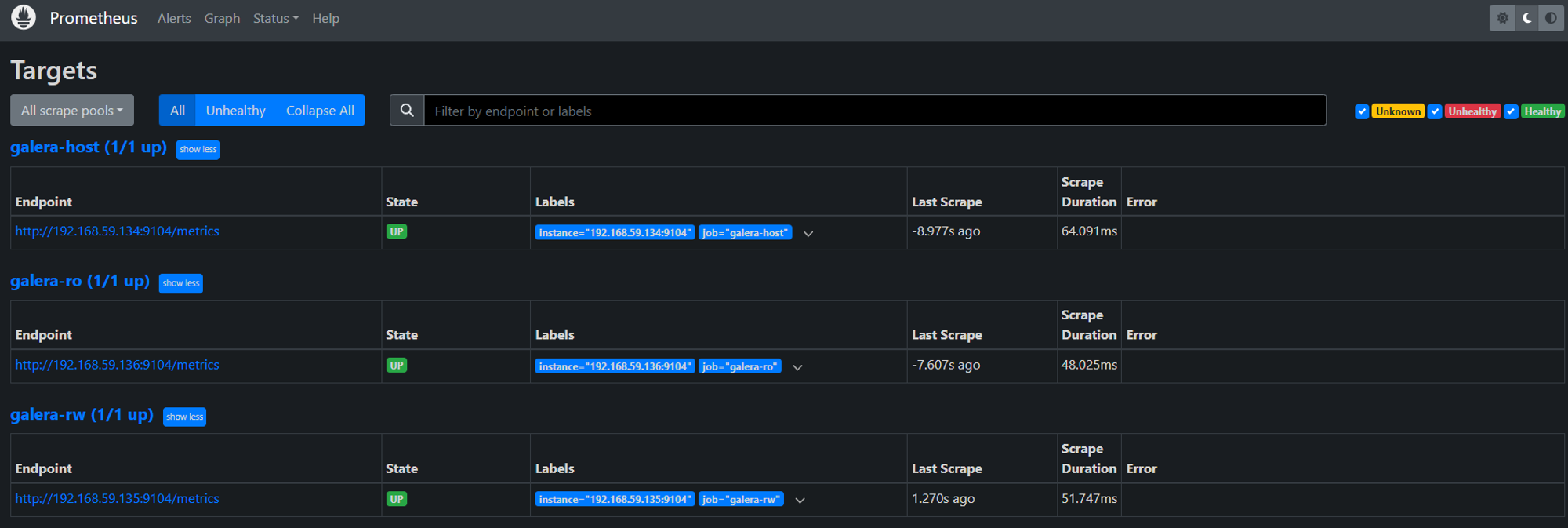Open the Help page
Image resolution: width=1568 pixels, height=528 pixels.
[x=325, y=18]
